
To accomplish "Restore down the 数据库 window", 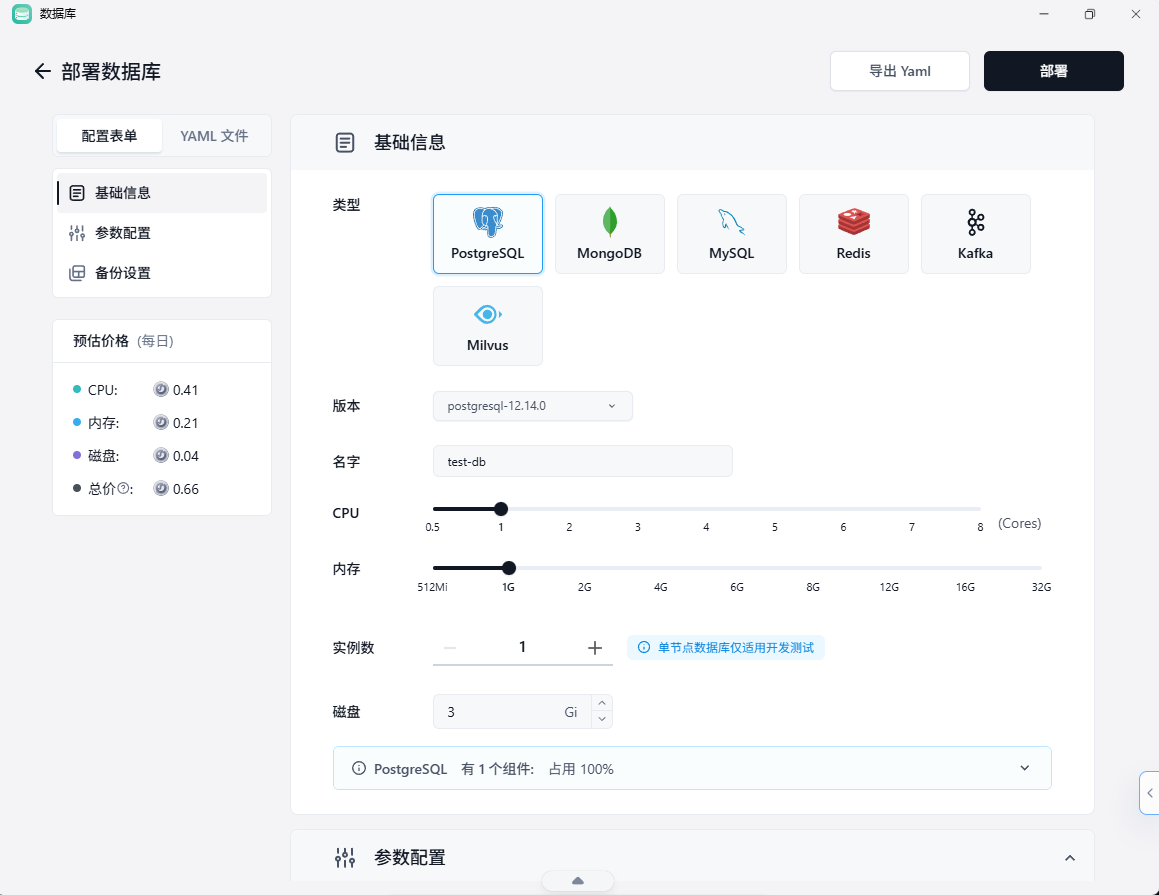I will pos(1090,14).
